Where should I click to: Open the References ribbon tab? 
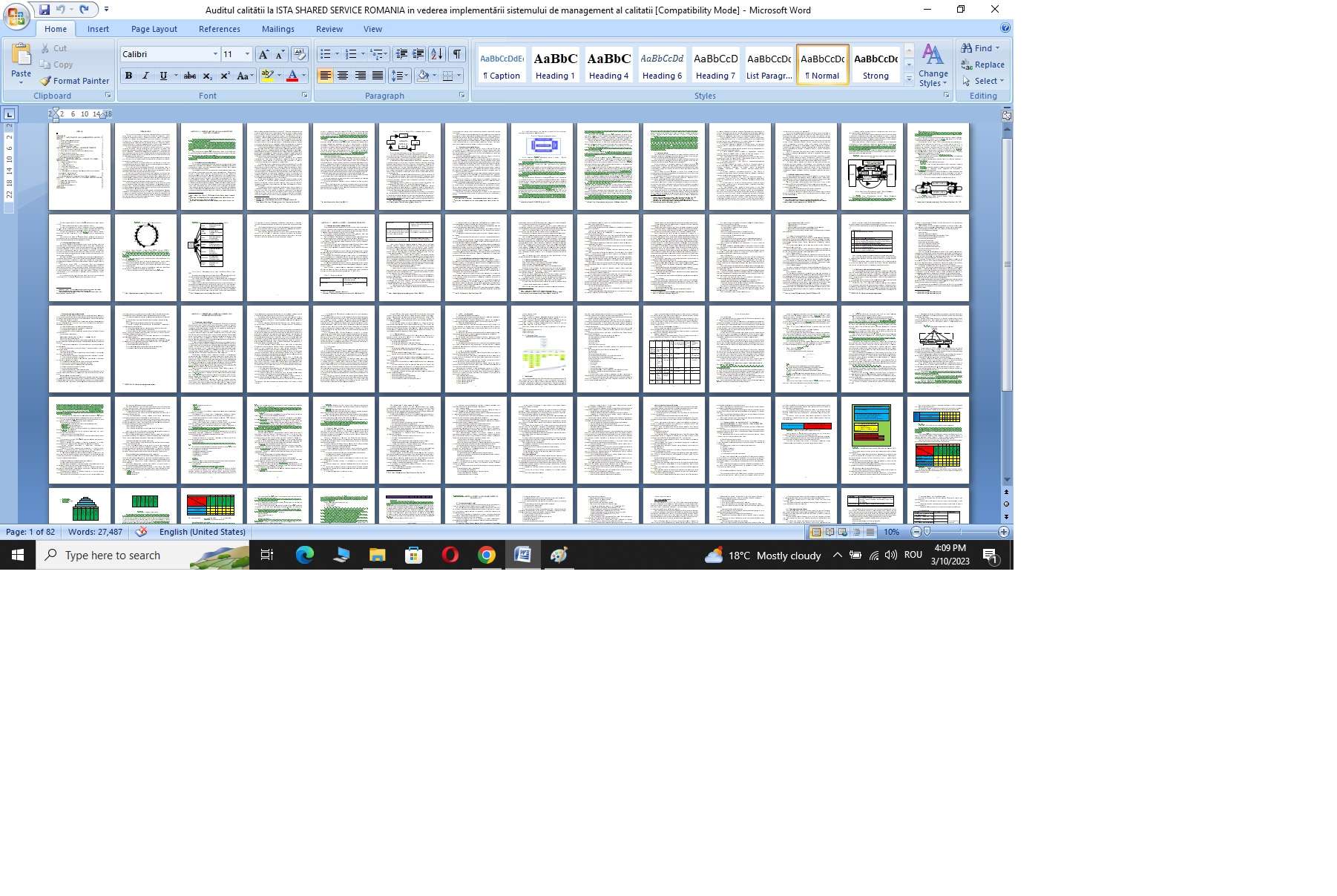click(219, 29)
